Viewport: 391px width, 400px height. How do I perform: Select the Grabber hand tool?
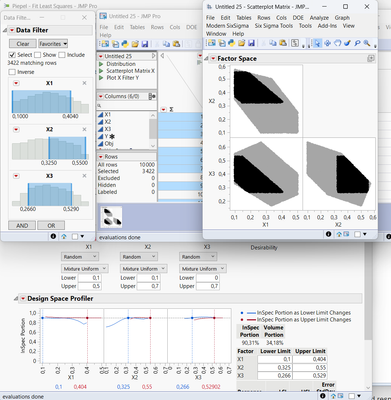point(337,43)
